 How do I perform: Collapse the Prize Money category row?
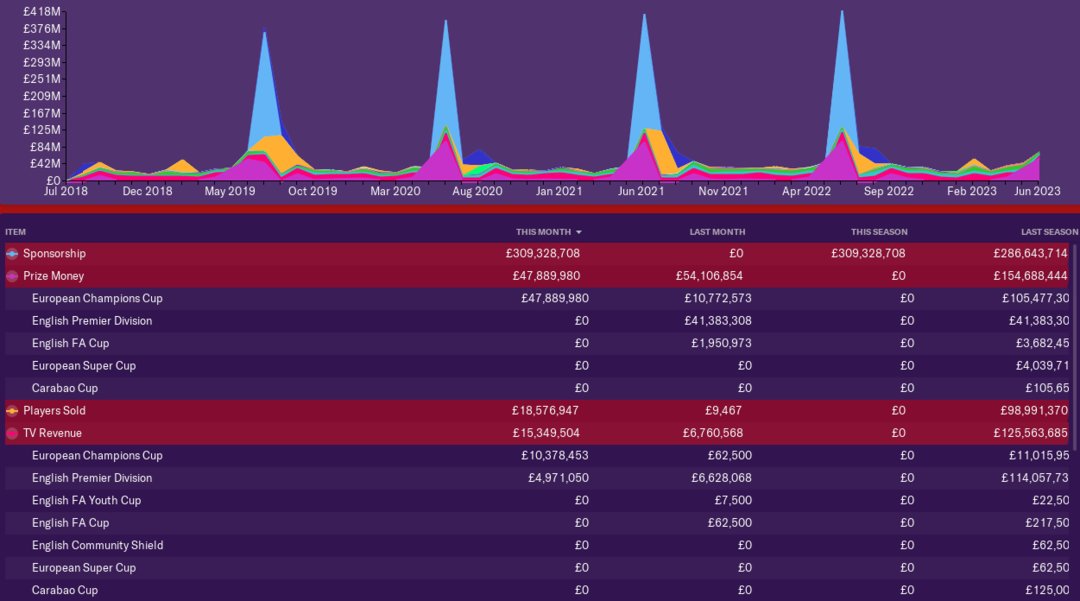click(x=53, y=276)
